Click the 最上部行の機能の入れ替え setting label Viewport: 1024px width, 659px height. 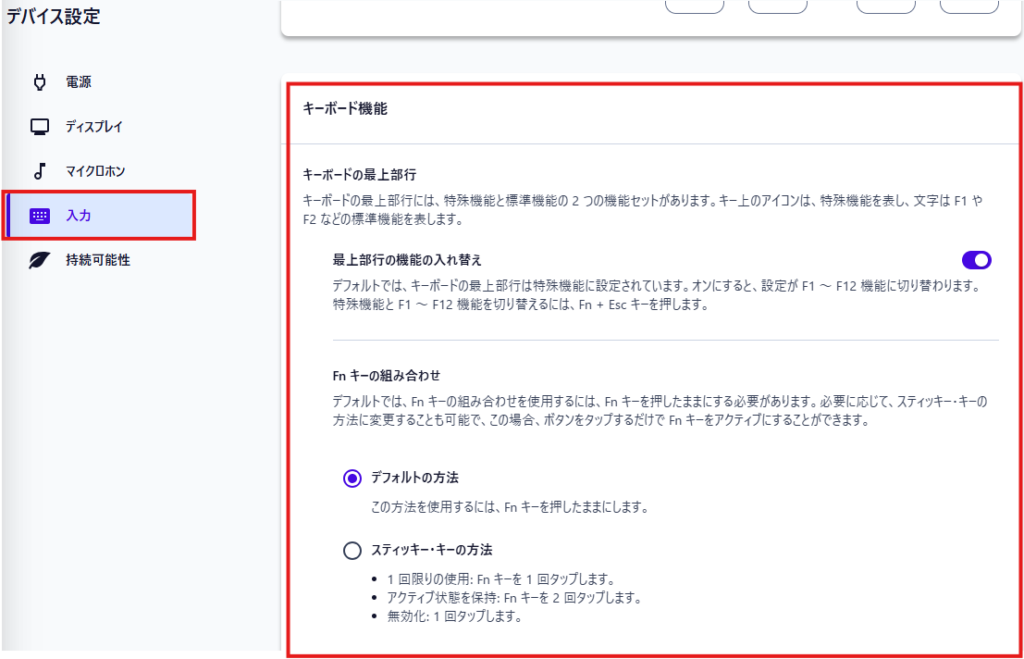coord(407,260)
